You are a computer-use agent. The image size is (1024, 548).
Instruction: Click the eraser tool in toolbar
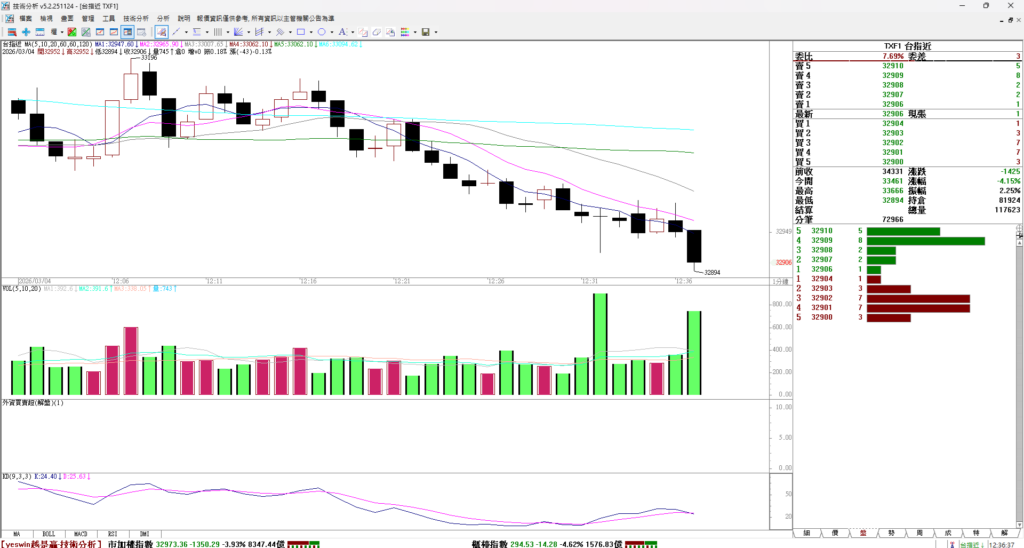tap(376, 32)
